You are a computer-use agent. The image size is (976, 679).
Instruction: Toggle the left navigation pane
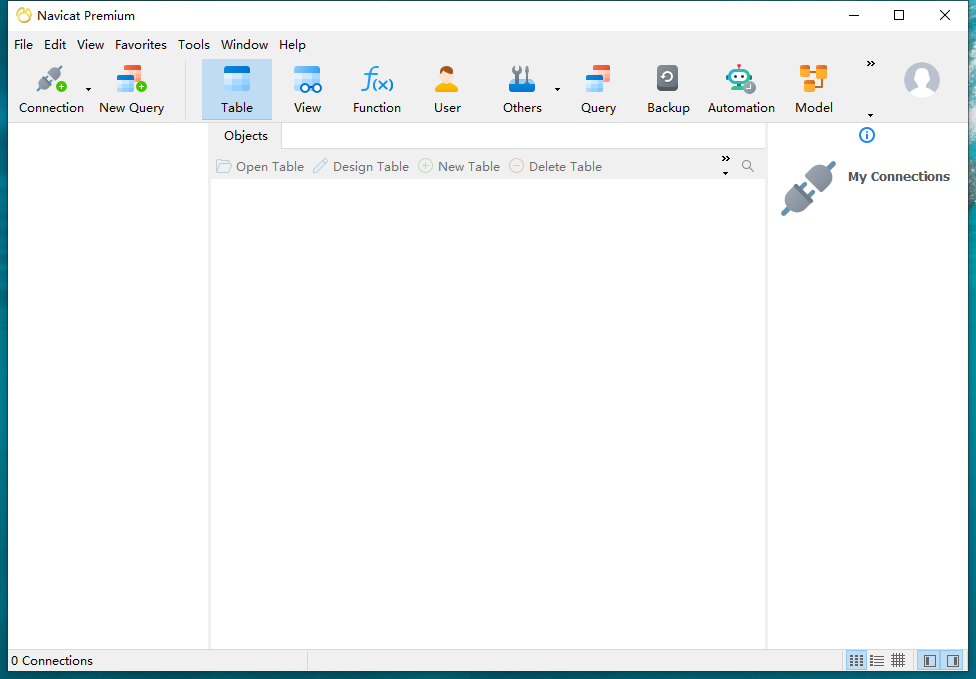(930, 660)
